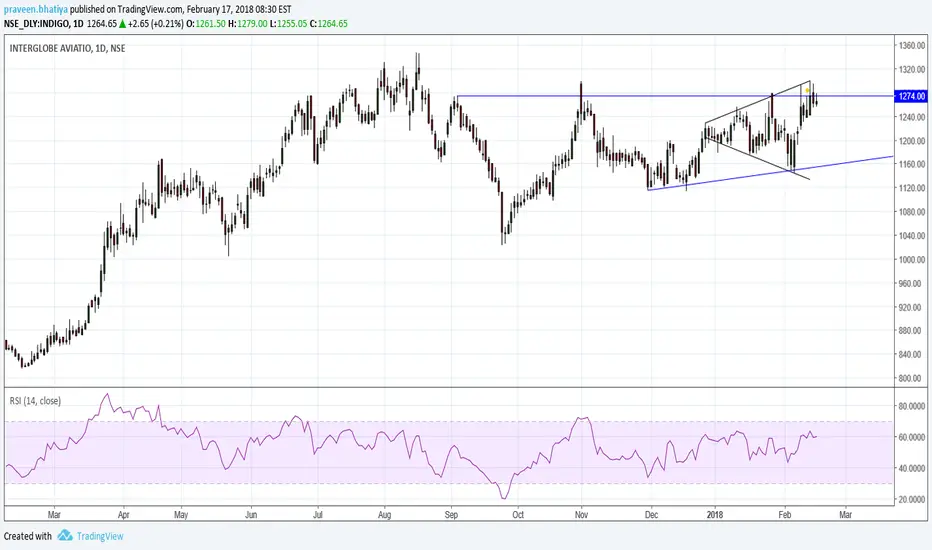The height and width of the screenshot is (550, 932).
Task: Click the RSI 20.0000 axis label
Action: pos(912,499)
